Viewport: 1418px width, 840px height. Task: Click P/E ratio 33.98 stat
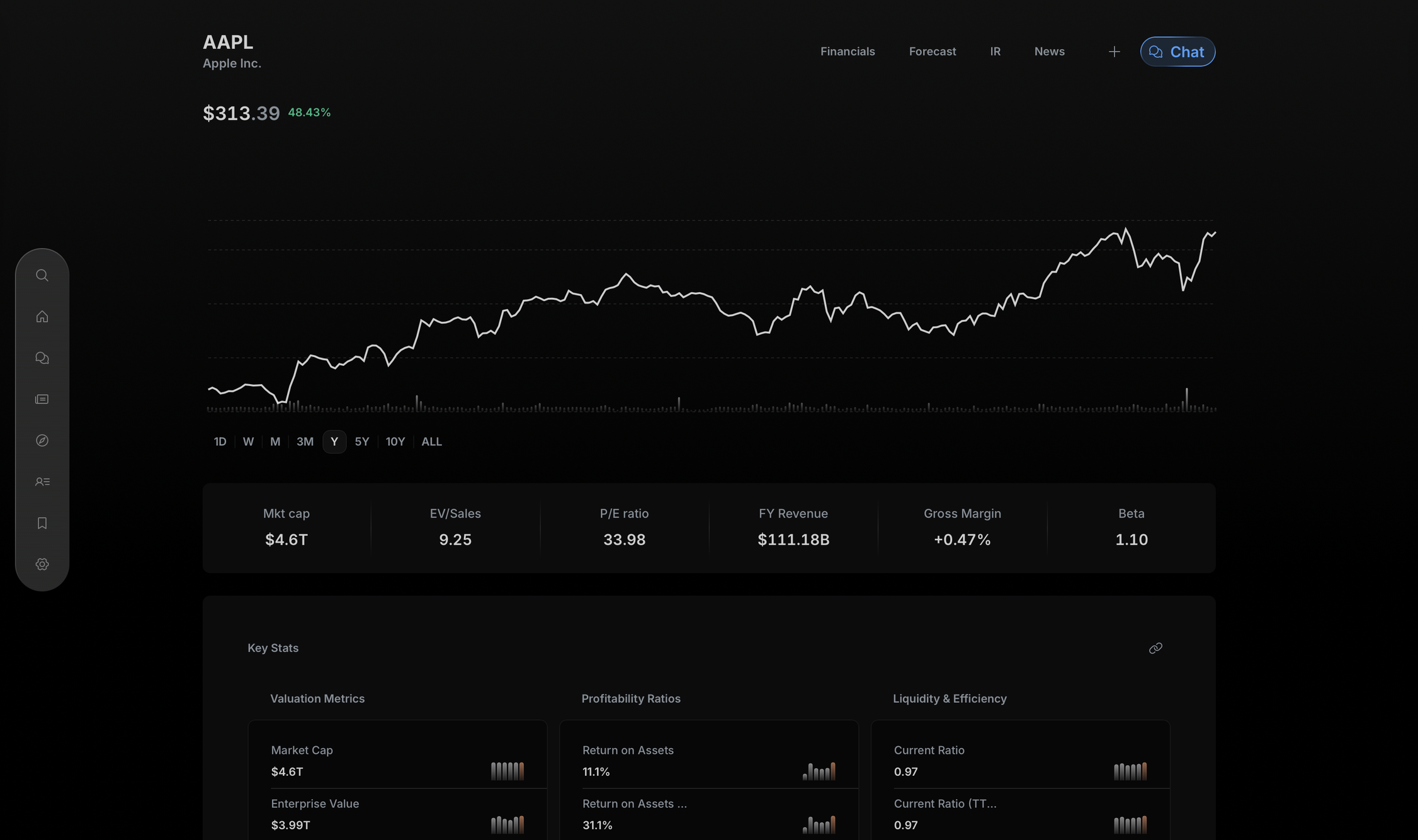click(624, 528)
